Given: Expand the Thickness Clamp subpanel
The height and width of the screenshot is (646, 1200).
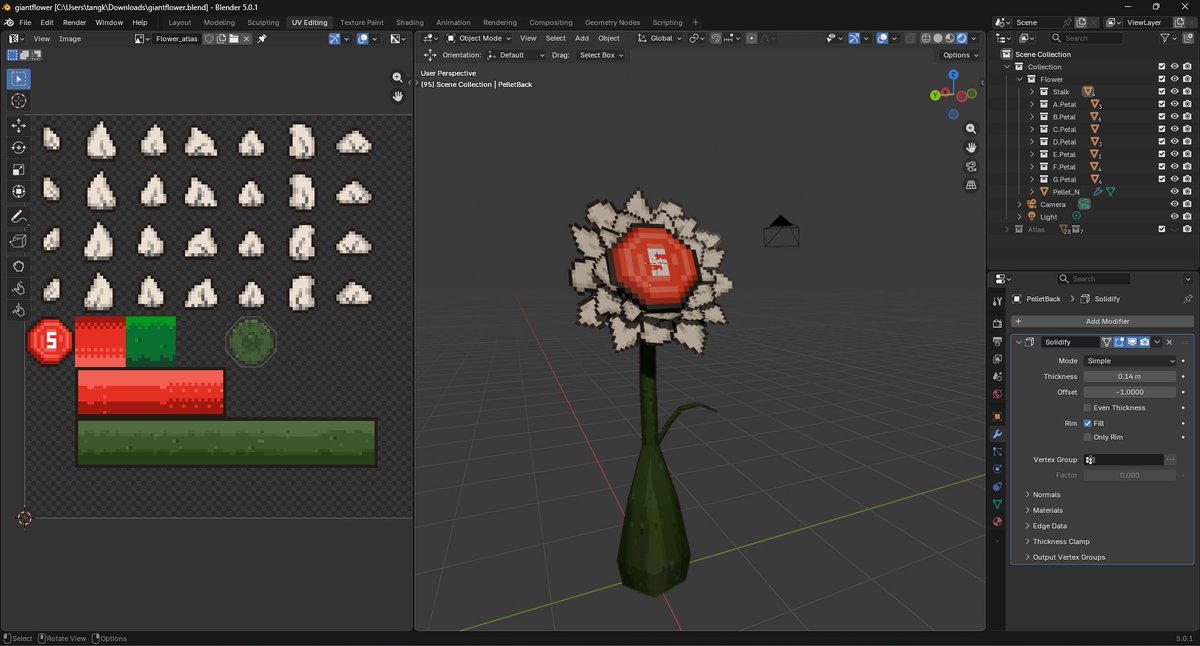Looking at the screenshot, I should [x=1062, y=542].
